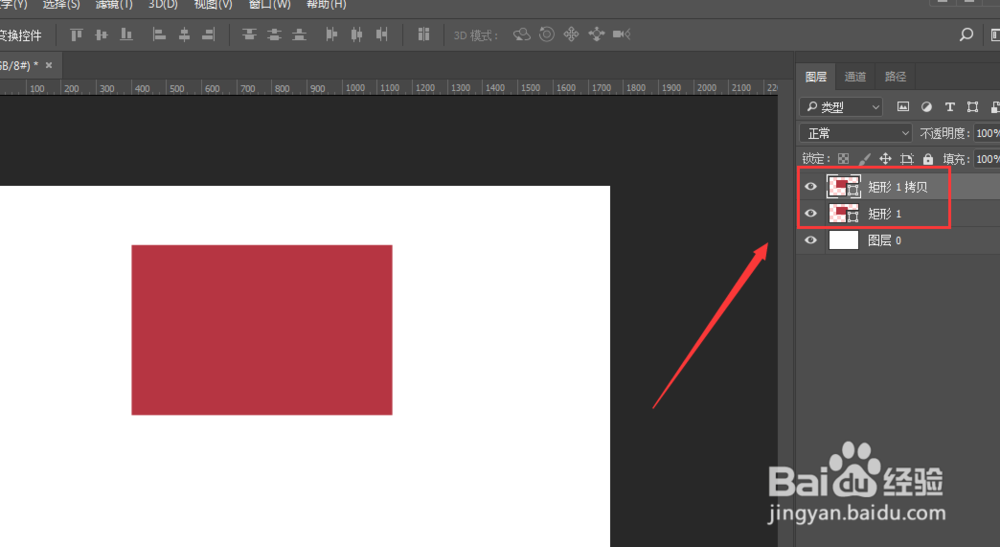This screenshot has height=547, width=1000.
Task: Open the 窗口(W) menu
Action: pos(270,4)
